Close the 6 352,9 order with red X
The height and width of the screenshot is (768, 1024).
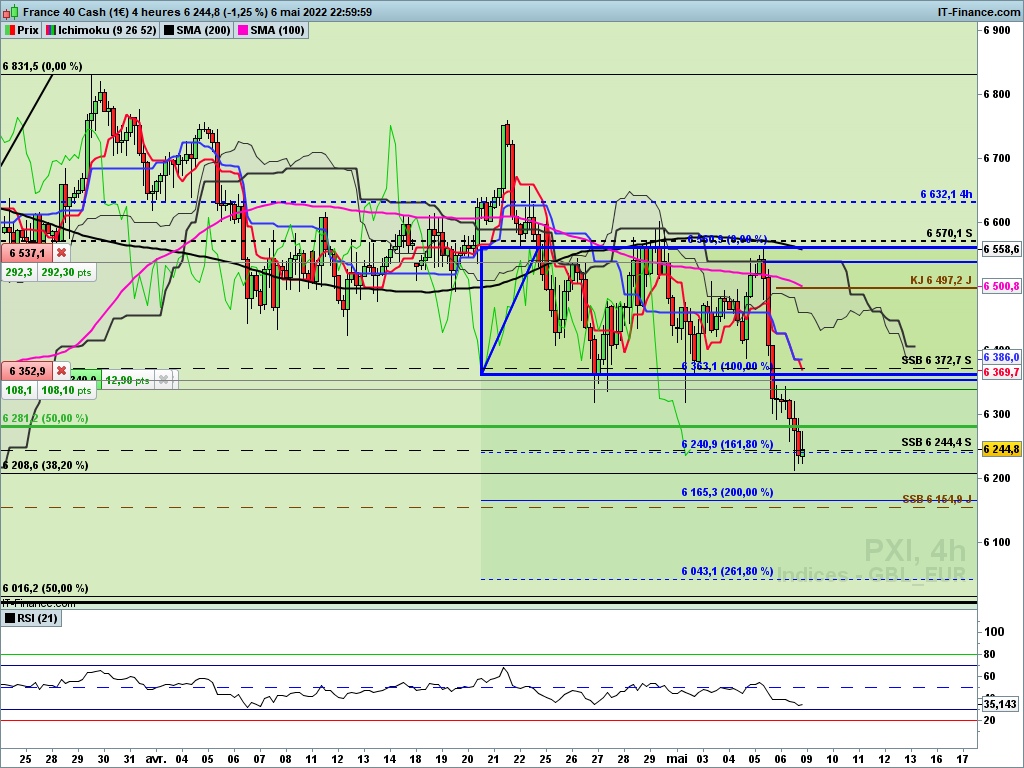click(x=61, y=371)
